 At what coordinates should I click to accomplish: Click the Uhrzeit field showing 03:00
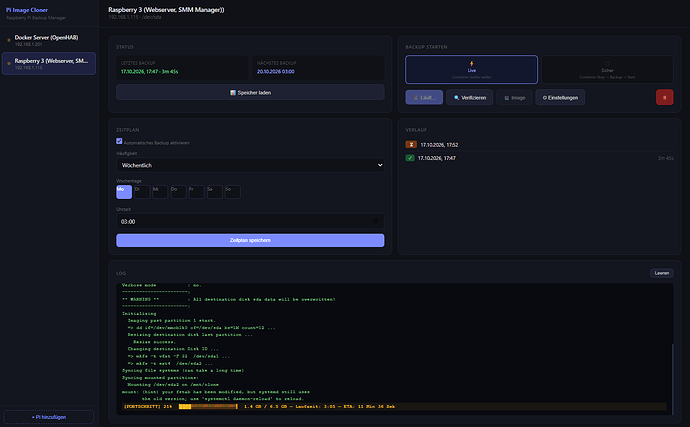tap(250, 221)
